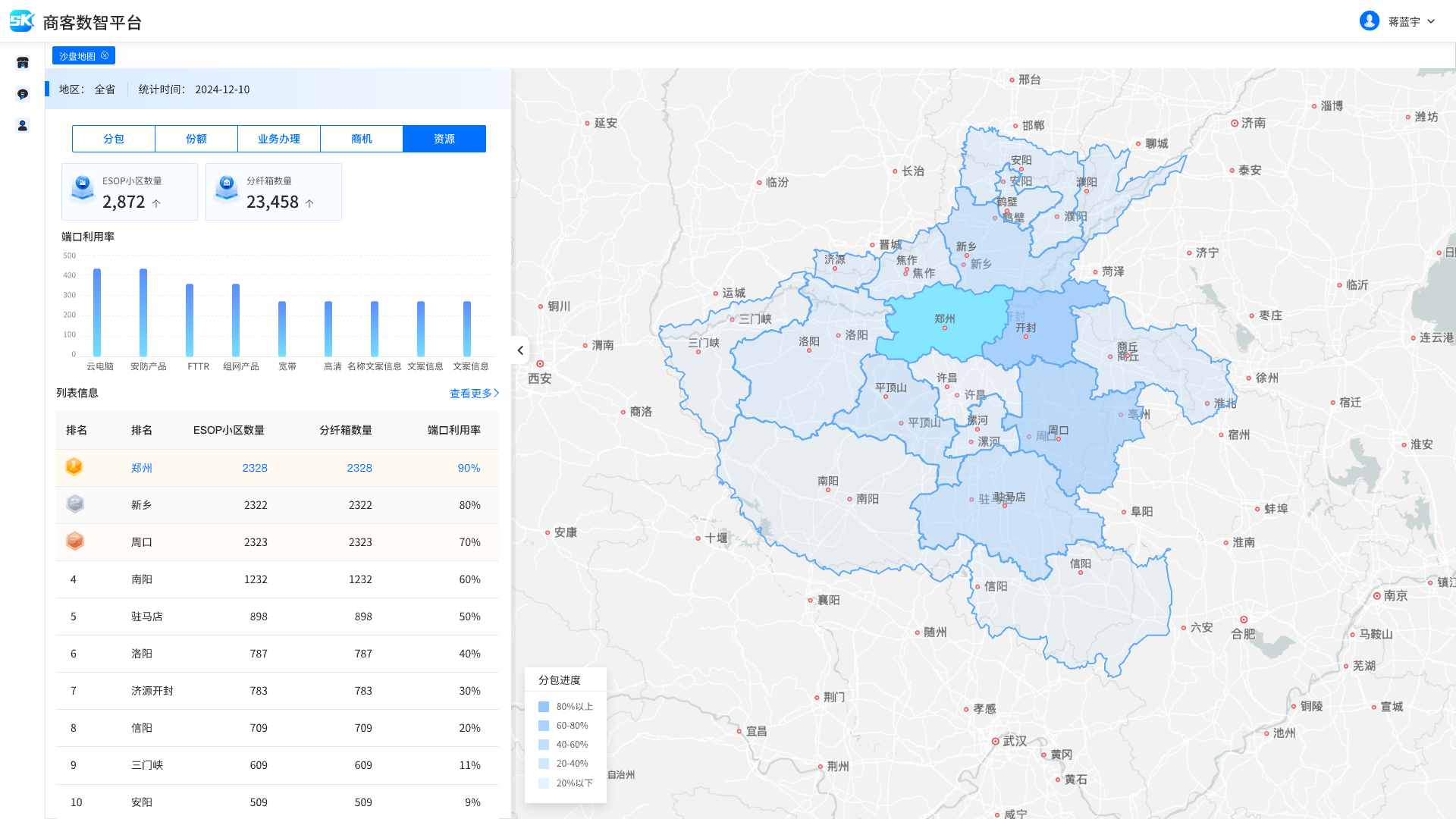Close the 沙盘地图 tab with its X
Screen dimensions: 1456x819
(x=105, y=55)
